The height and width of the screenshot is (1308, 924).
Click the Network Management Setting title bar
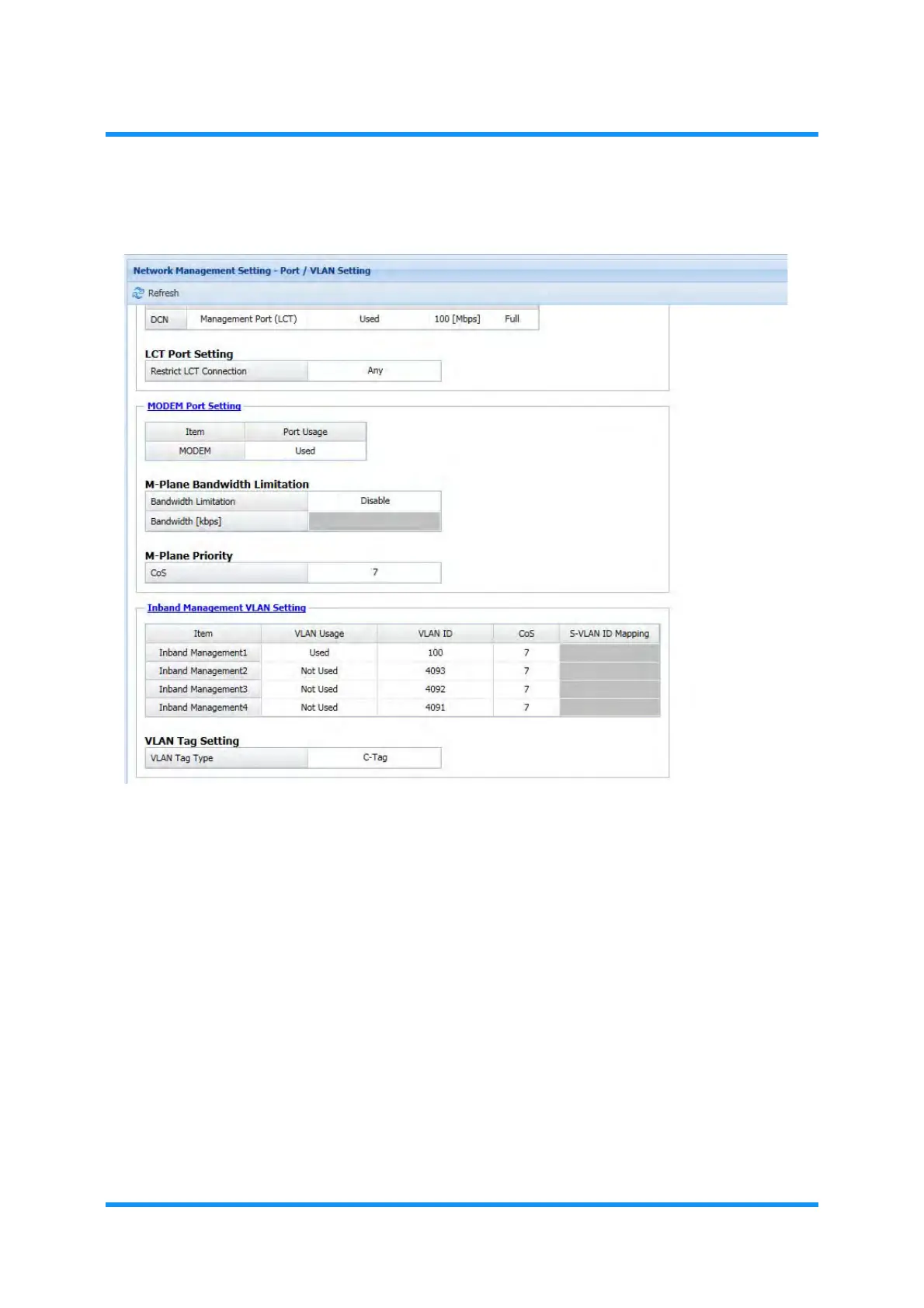[x=457, y=271]
